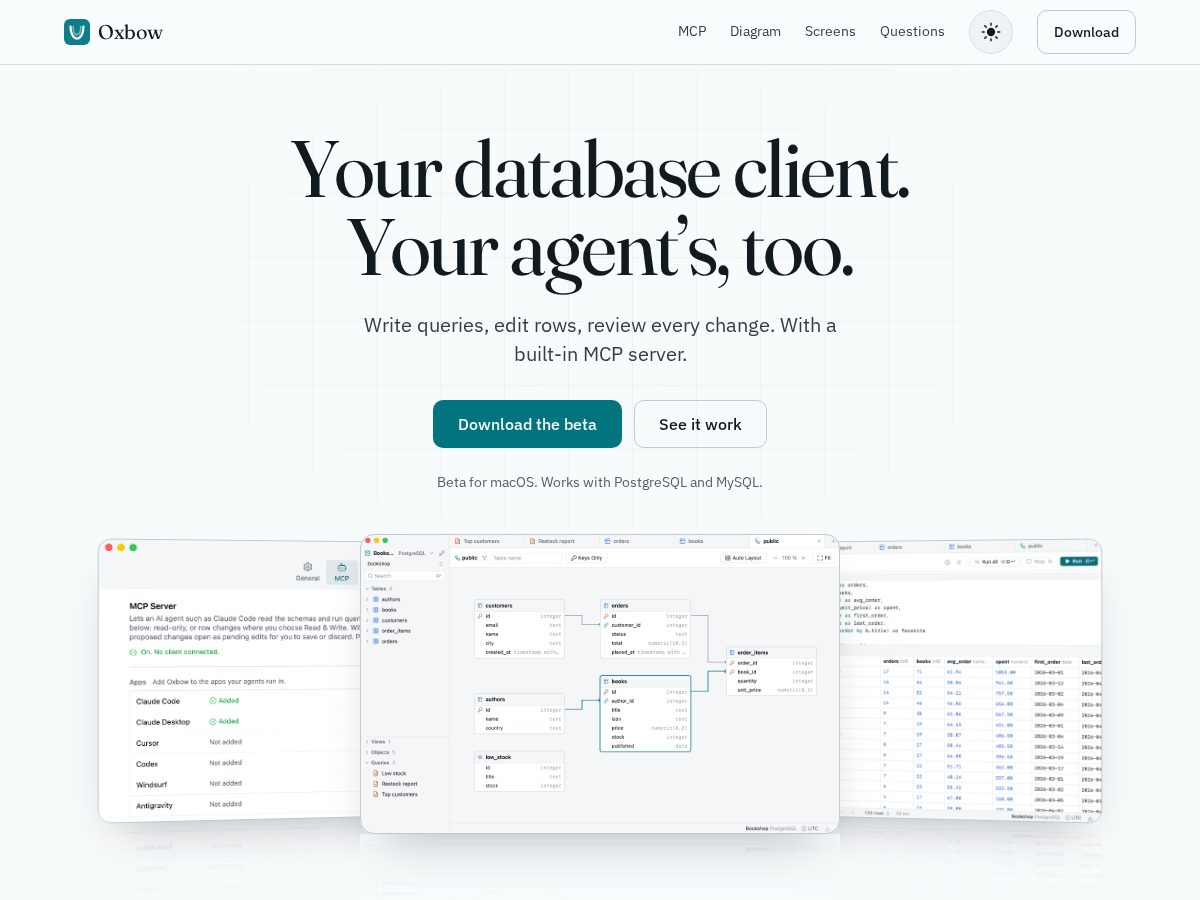
Task: Toggle the light/dark theme sun button
Action: click(991, 32)
